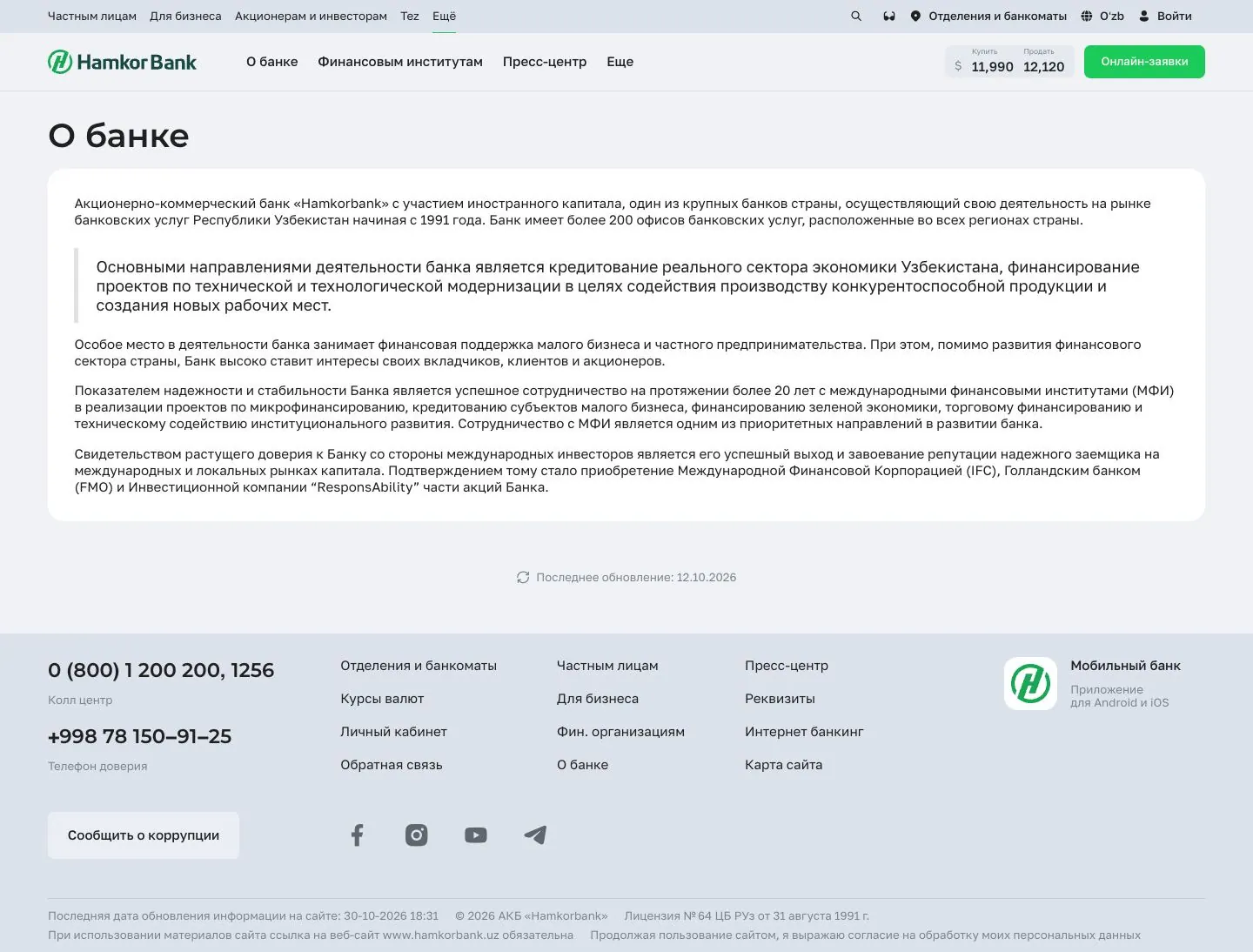This screenshot has width=1253, height=952.
Task: Go to the Личный кабинет link
Action: pos(393,732)
